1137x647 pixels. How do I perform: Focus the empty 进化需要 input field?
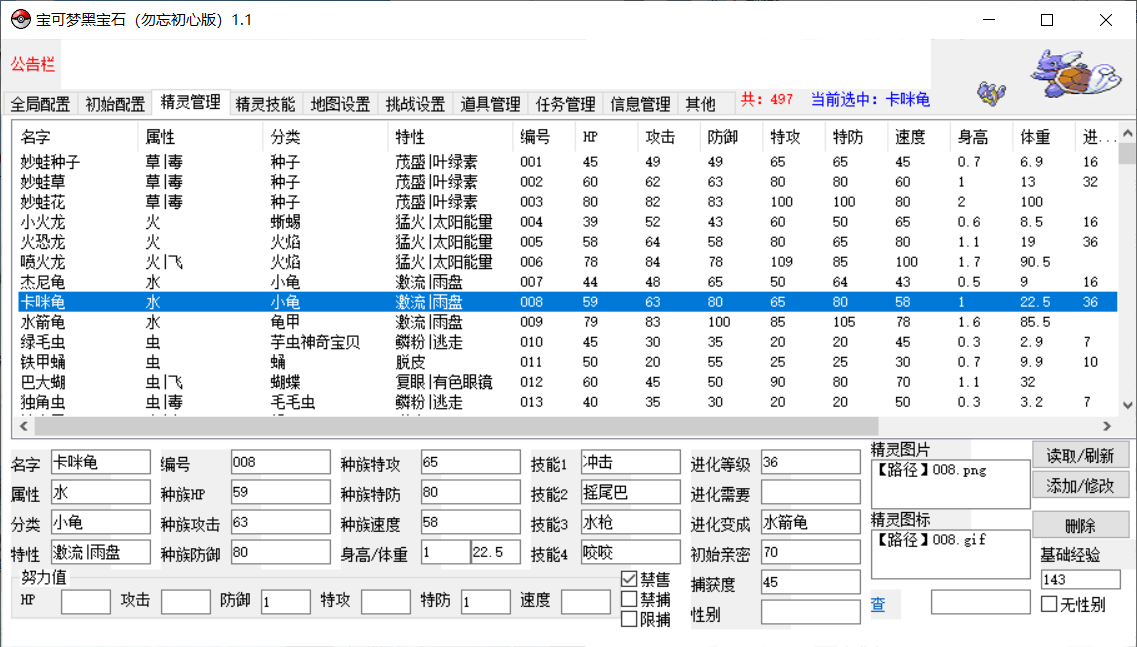(811, 493)
